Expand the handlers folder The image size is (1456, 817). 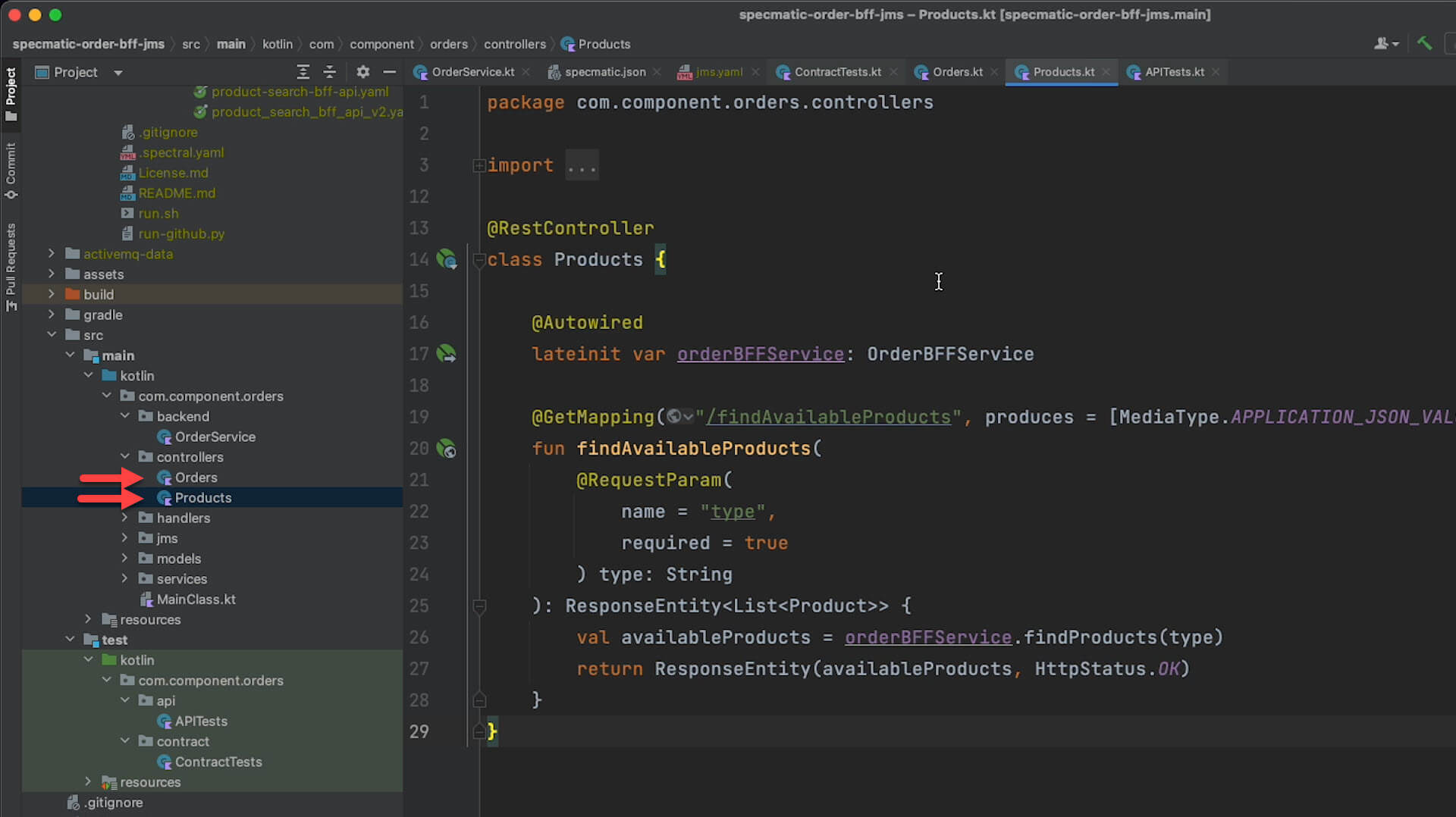coord(125,518)
